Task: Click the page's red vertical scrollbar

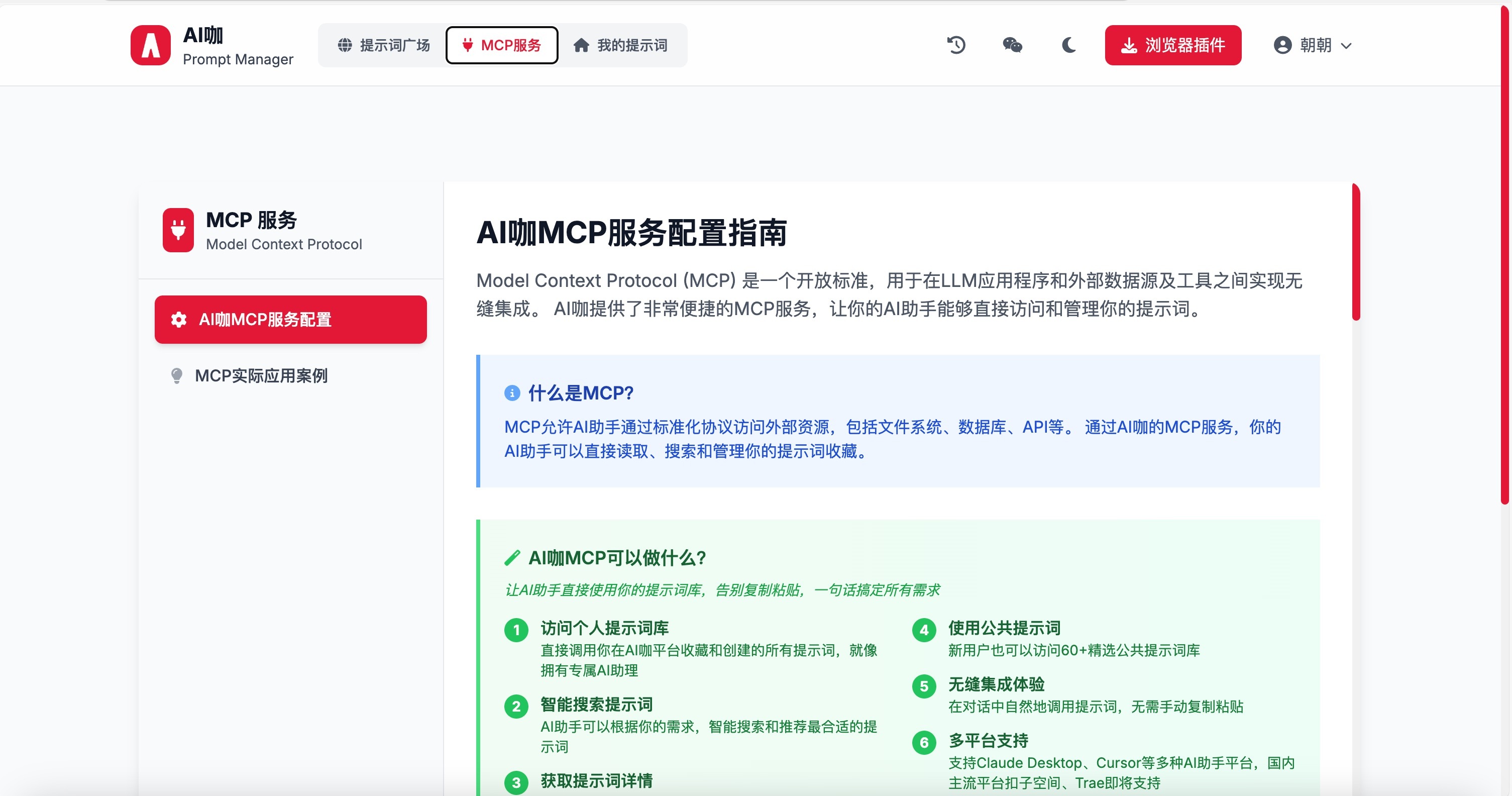Action: [1504, 255]
